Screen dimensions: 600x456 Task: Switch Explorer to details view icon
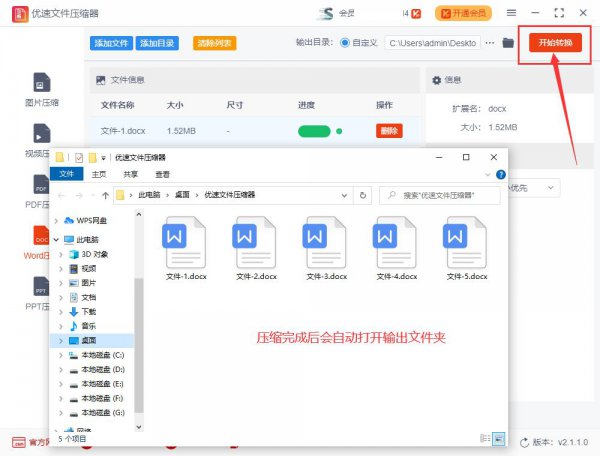coord(485,438)
